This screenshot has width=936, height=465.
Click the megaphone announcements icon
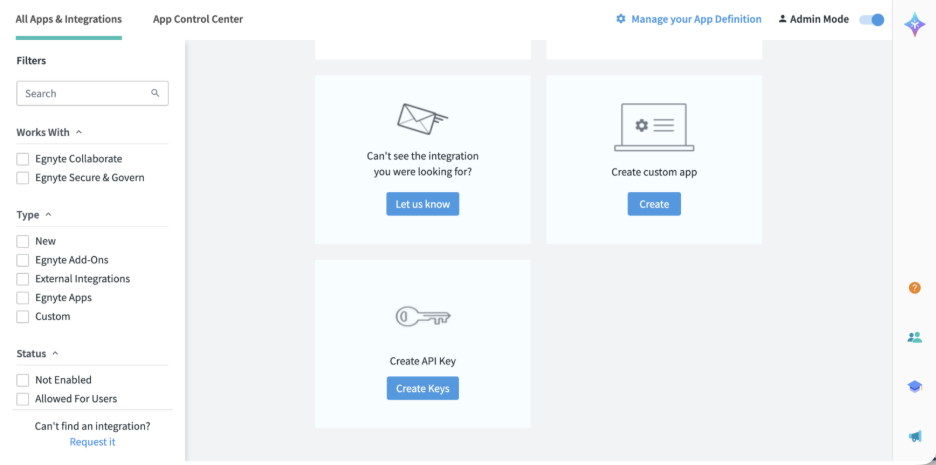(x=915, y=436)
